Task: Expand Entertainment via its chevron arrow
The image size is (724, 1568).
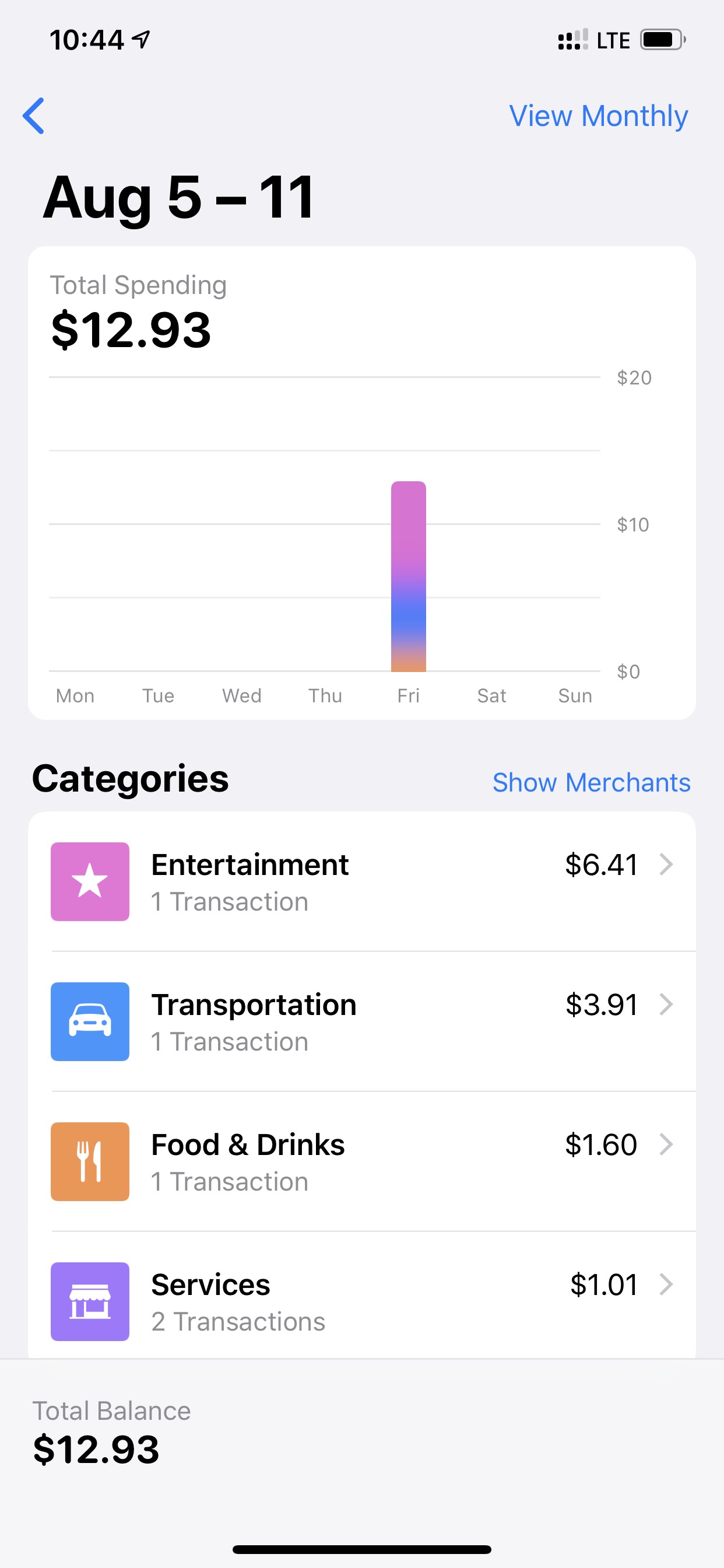Action: (666, 864)
